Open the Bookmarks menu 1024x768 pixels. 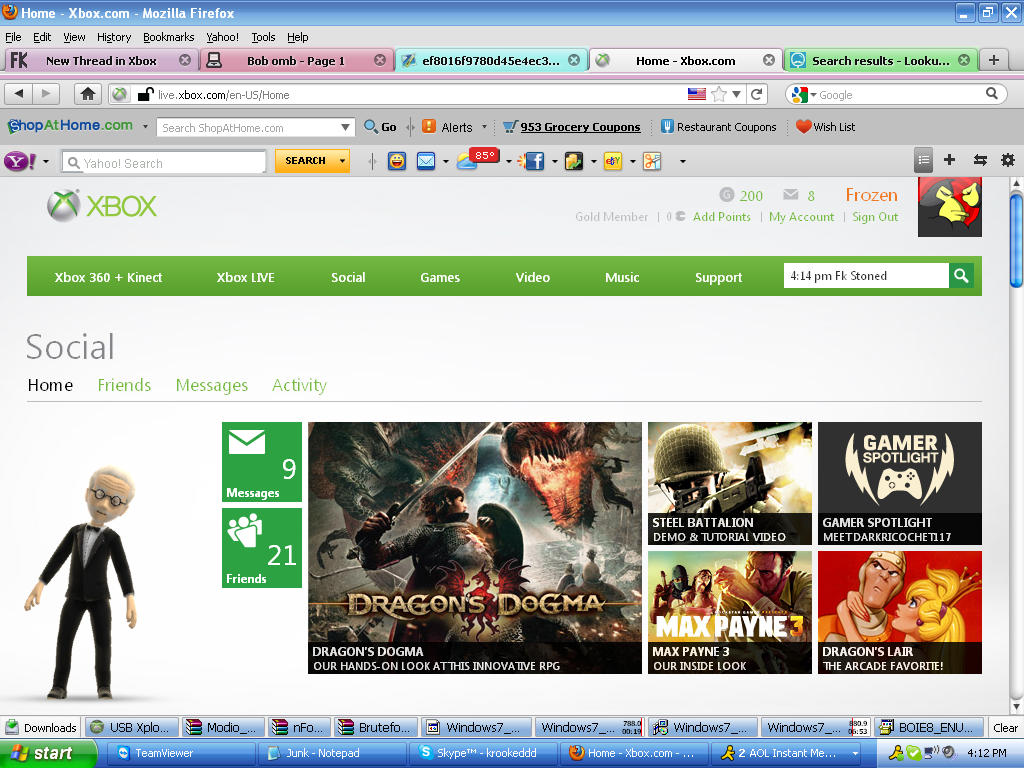pos(168,37)
